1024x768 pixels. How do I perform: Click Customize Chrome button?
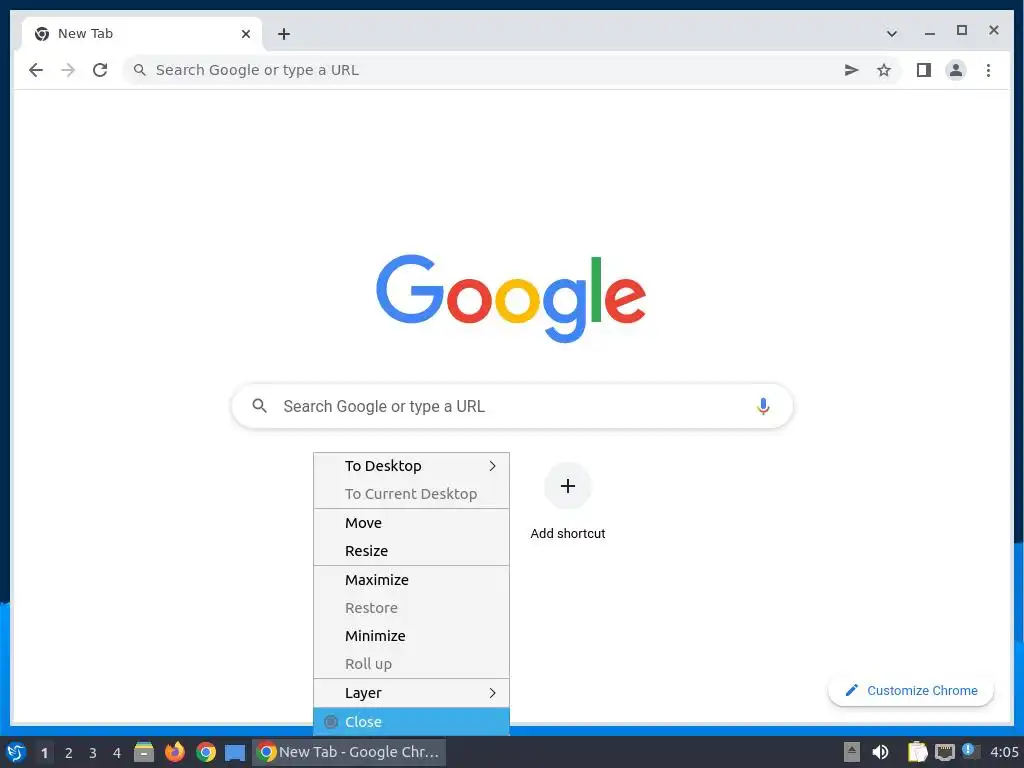[911, 690]
